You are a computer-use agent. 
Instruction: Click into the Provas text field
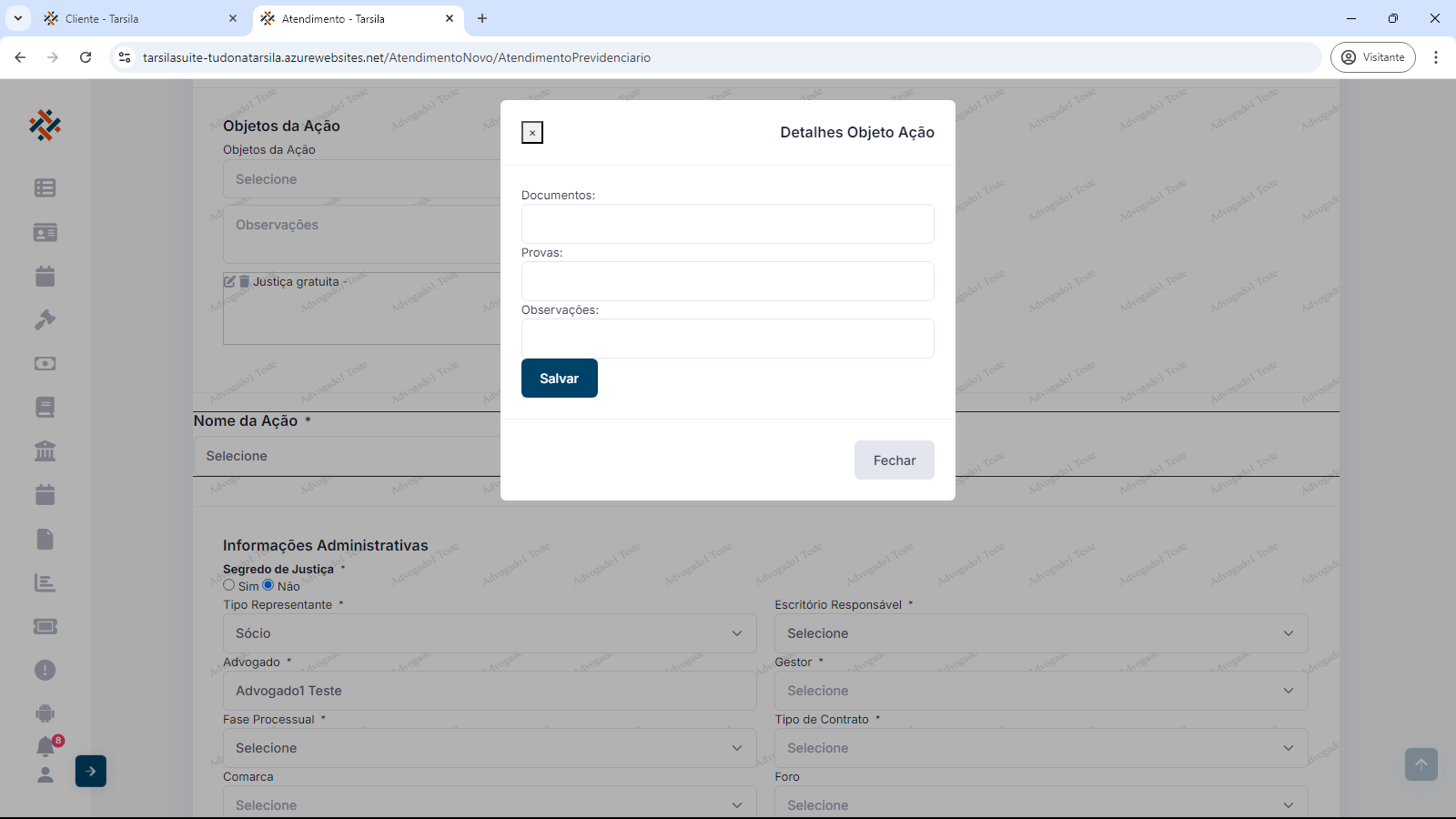727,281
